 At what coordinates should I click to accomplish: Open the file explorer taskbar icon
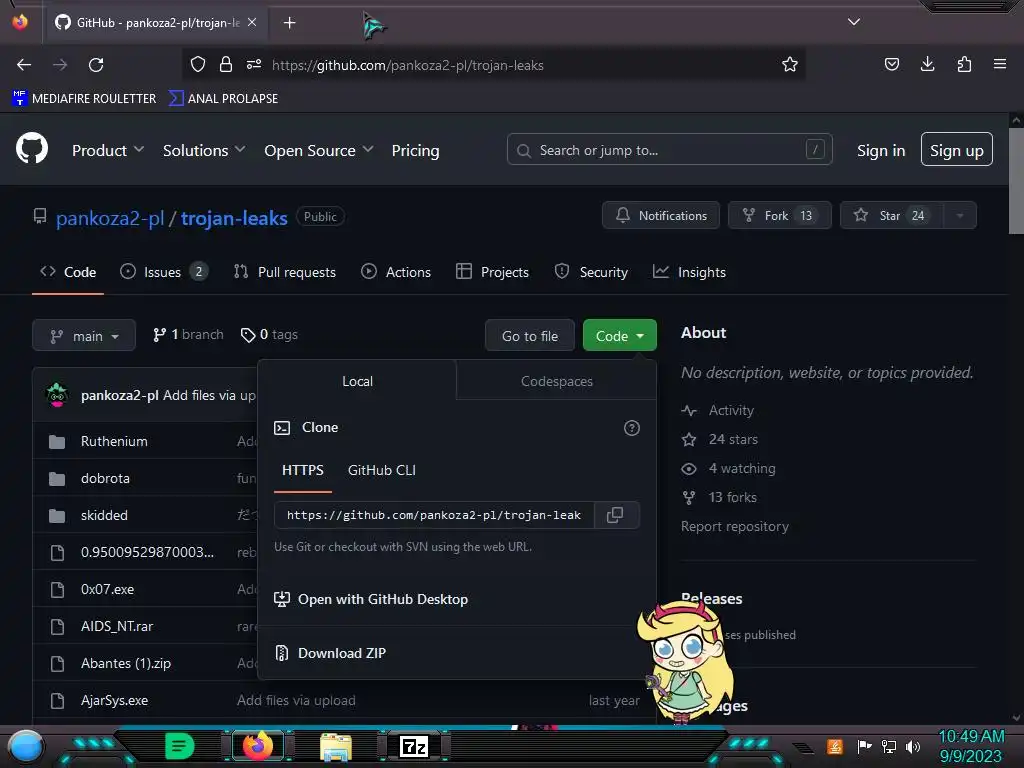[x=336, y=746]
